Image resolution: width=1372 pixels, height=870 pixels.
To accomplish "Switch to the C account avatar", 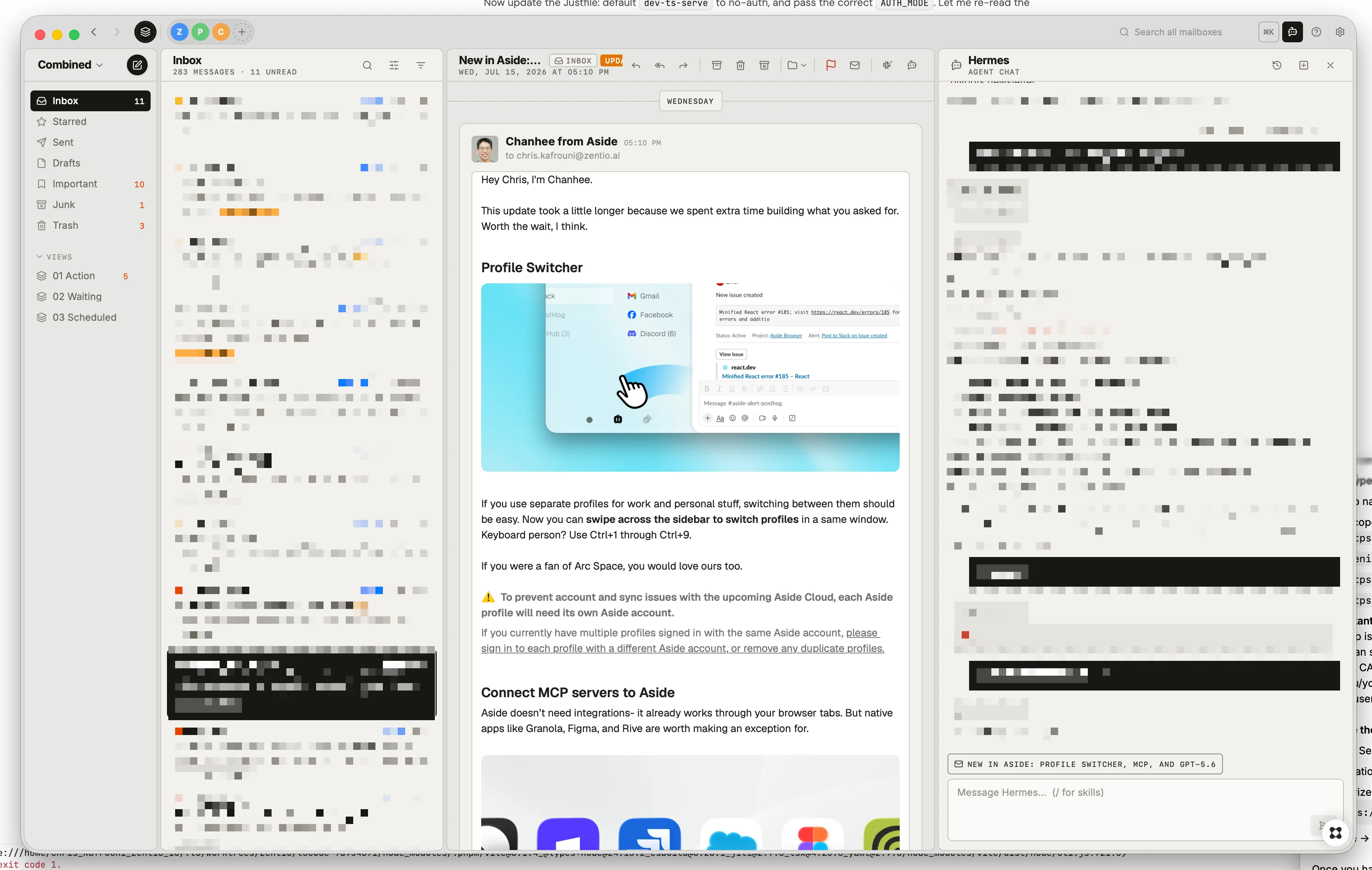I will point(220,32).
